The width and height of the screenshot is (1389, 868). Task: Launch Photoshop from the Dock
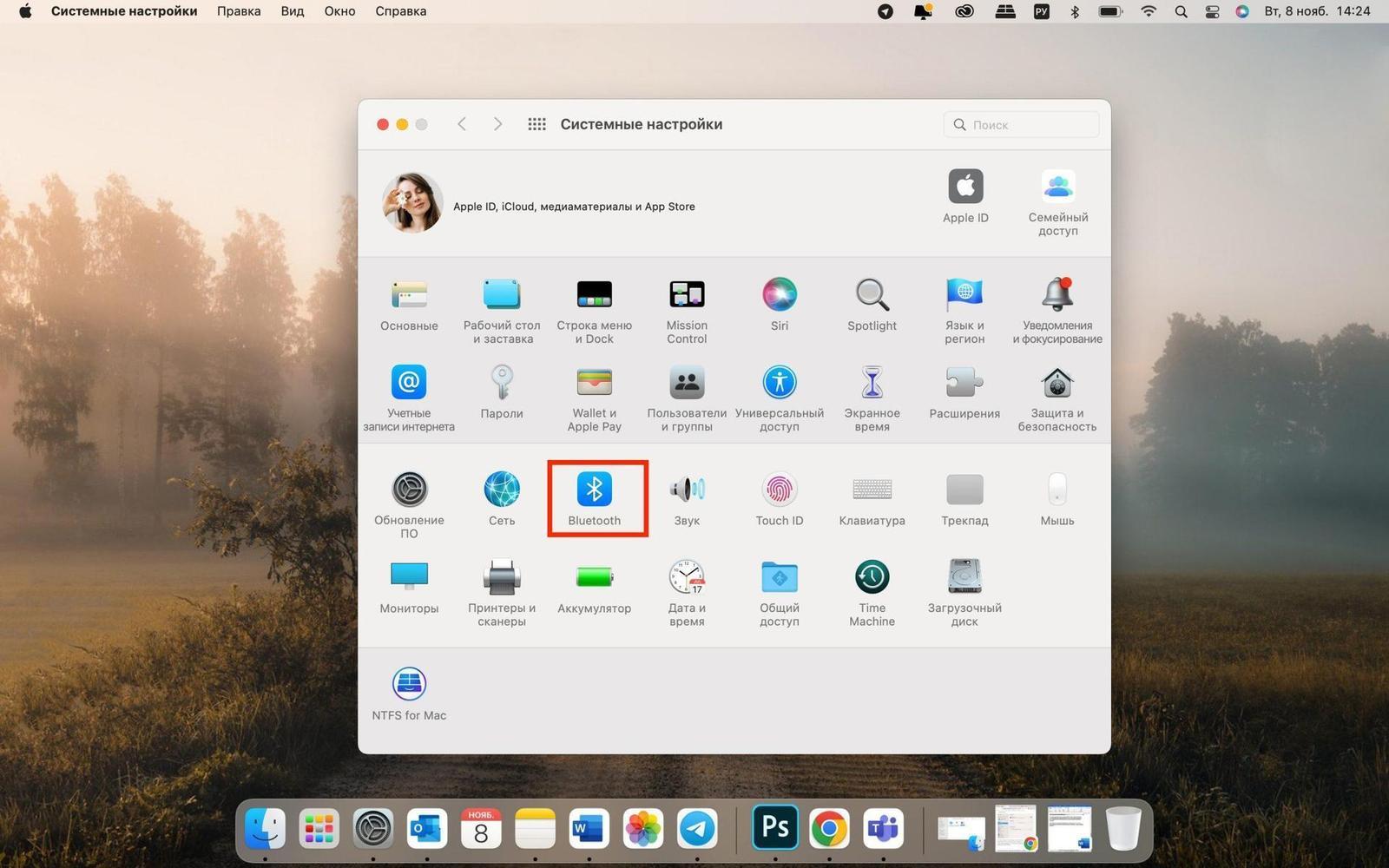click(775, 828)
